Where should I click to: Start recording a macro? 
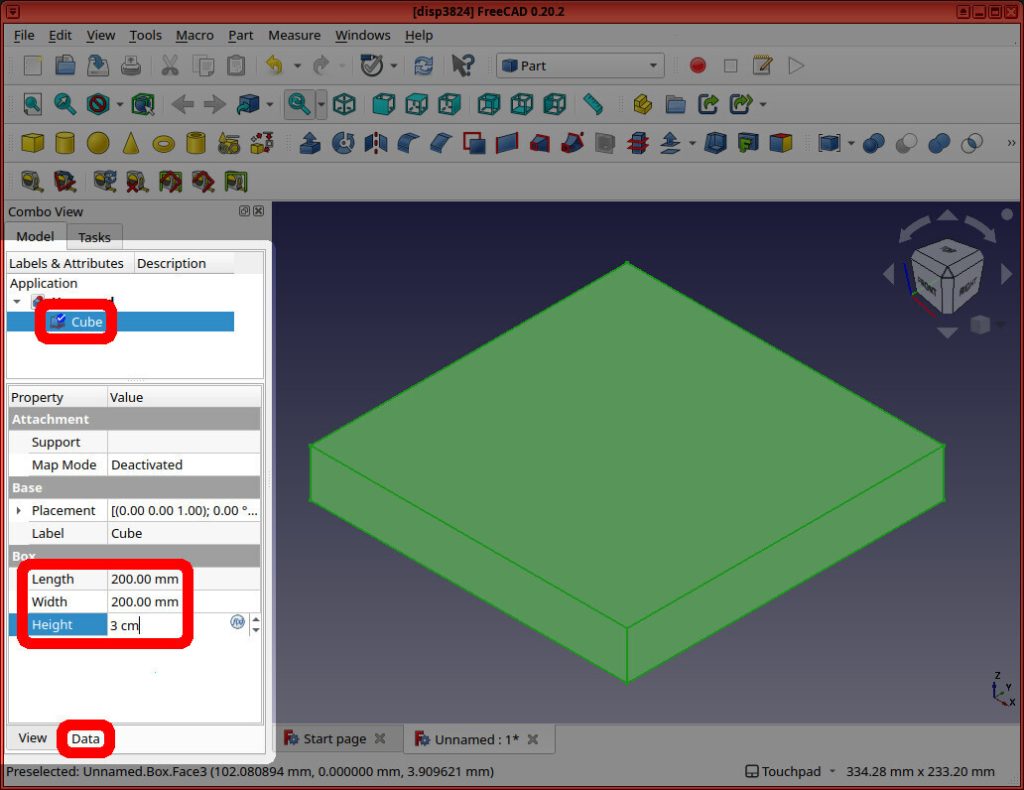click(x=698, y=65)
